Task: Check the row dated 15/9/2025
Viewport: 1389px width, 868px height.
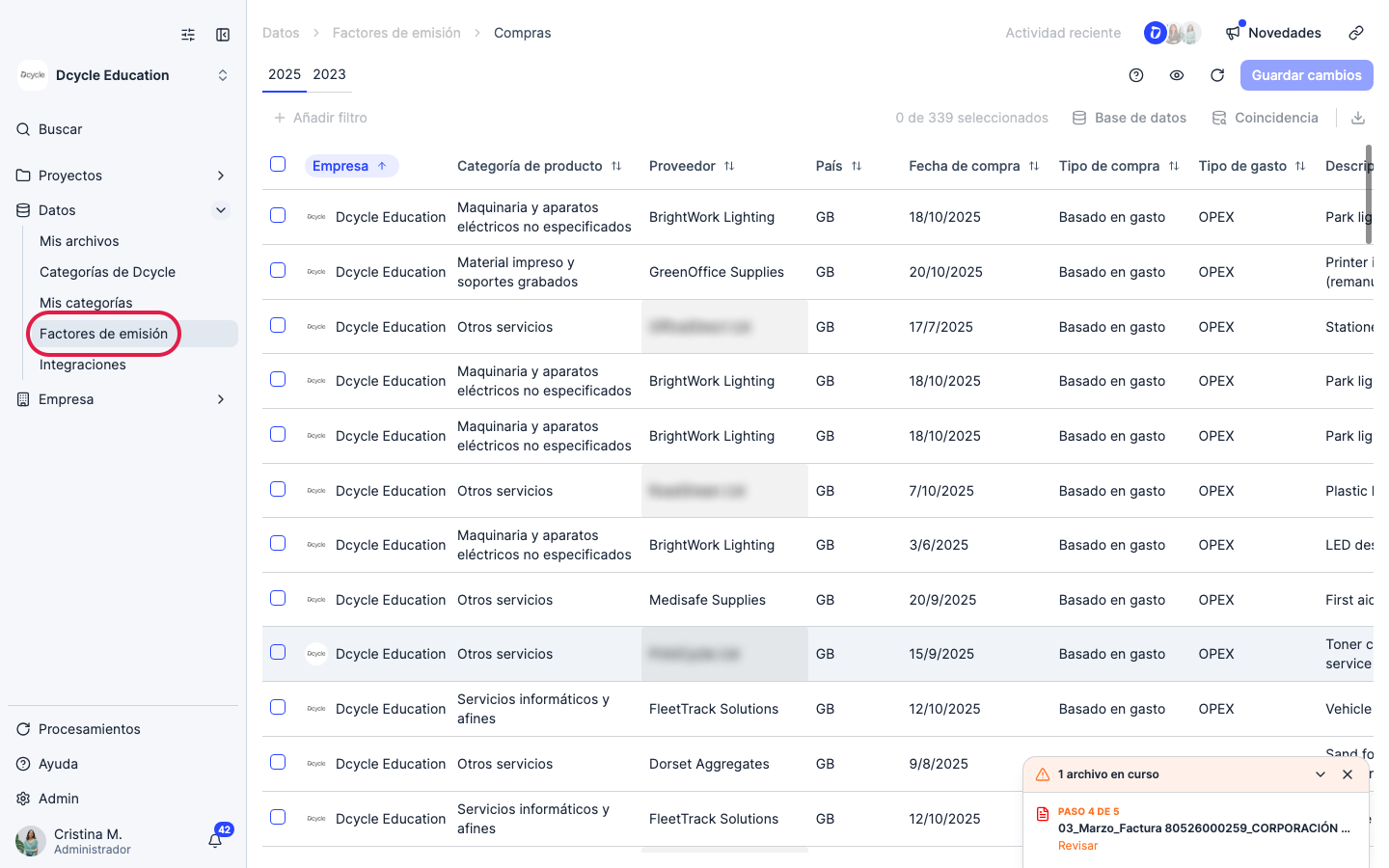Action: point(278,652)
